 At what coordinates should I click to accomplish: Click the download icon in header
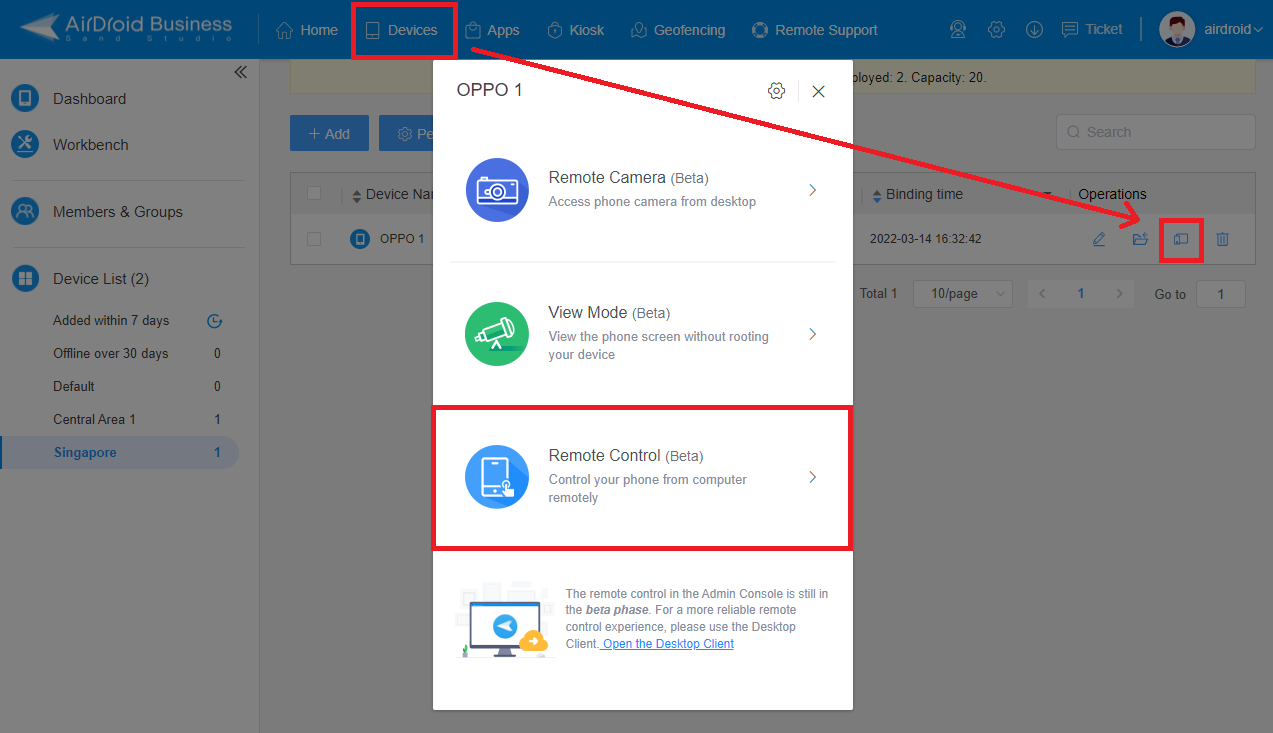[x=1034, y=30]
